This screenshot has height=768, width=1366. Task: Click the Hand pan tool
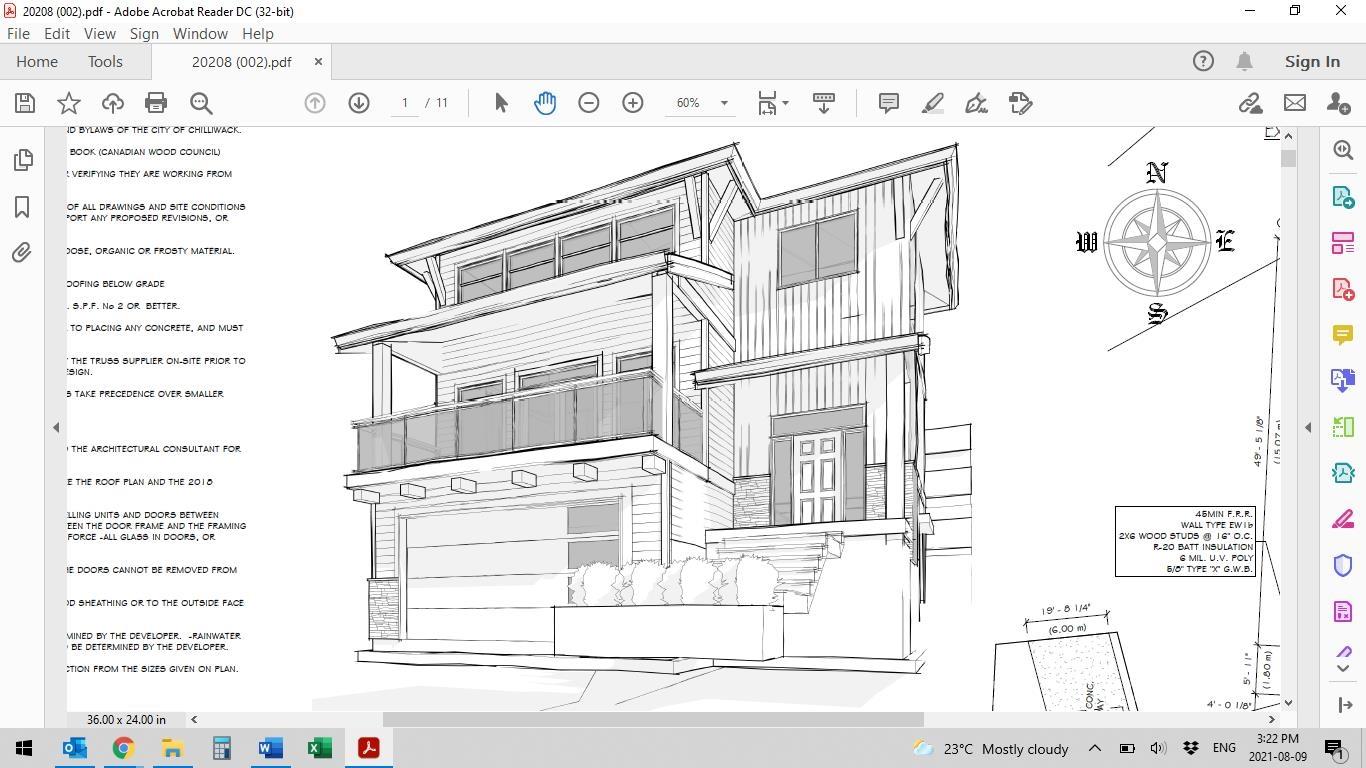coord(545,103)
